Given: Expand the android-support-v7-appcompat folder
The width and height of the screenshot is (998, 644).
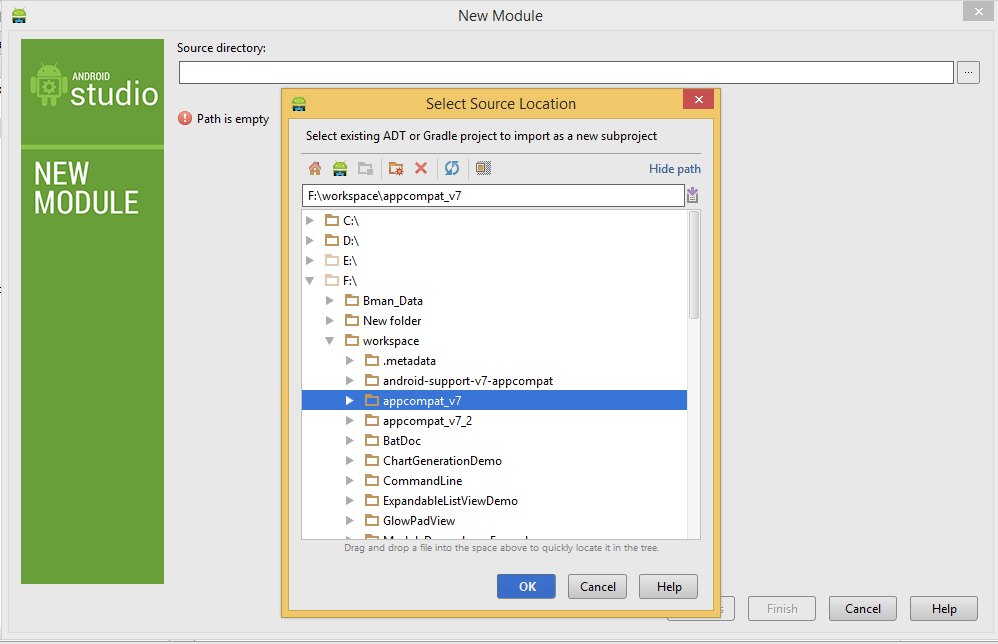Looking at the screenshot, I should [x=350, y=381].
